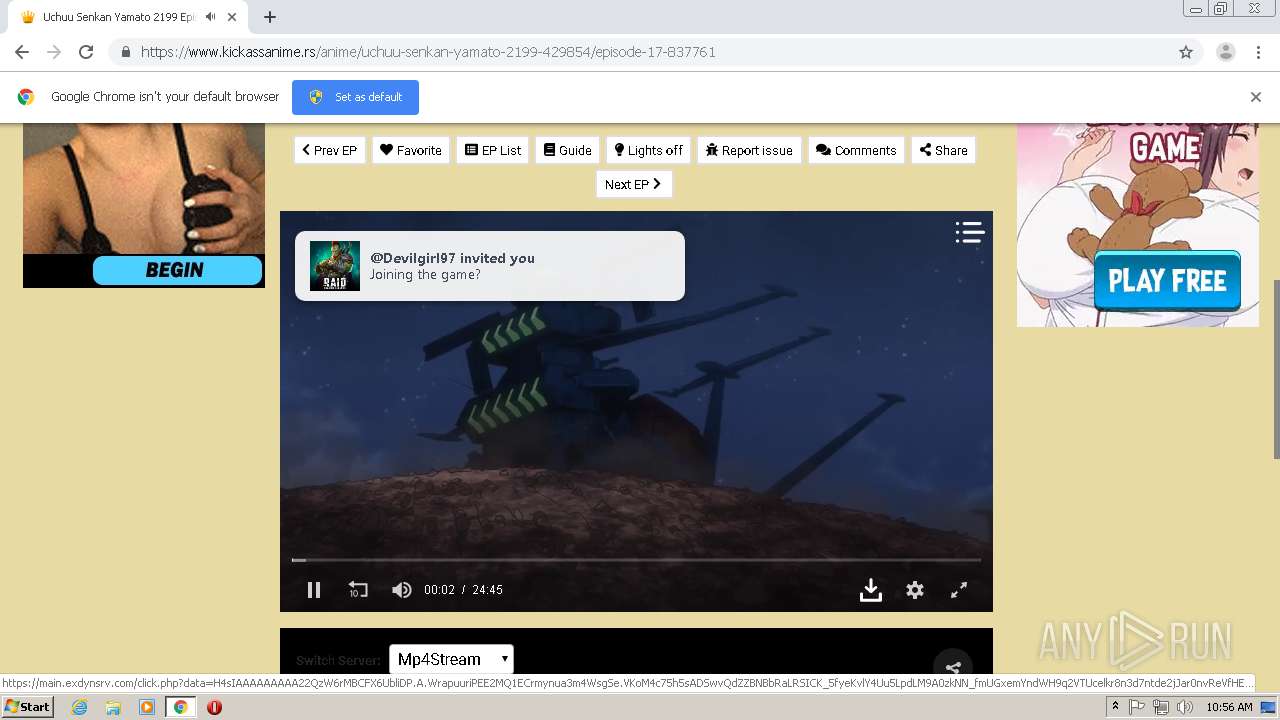This screenshot has height=720, width=1280.
Task: Open video player settings gear
Action: (x=915, y=590)
